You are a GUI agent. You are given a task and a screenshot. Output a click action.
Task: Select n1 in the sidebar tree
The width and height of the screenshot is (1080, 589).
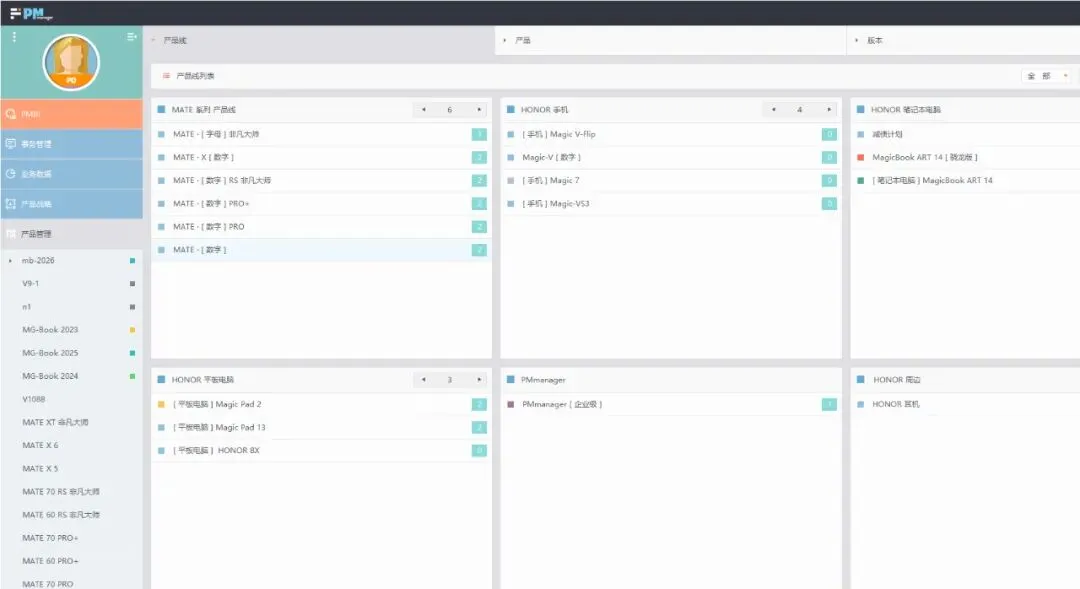click(x=26, y=307)
